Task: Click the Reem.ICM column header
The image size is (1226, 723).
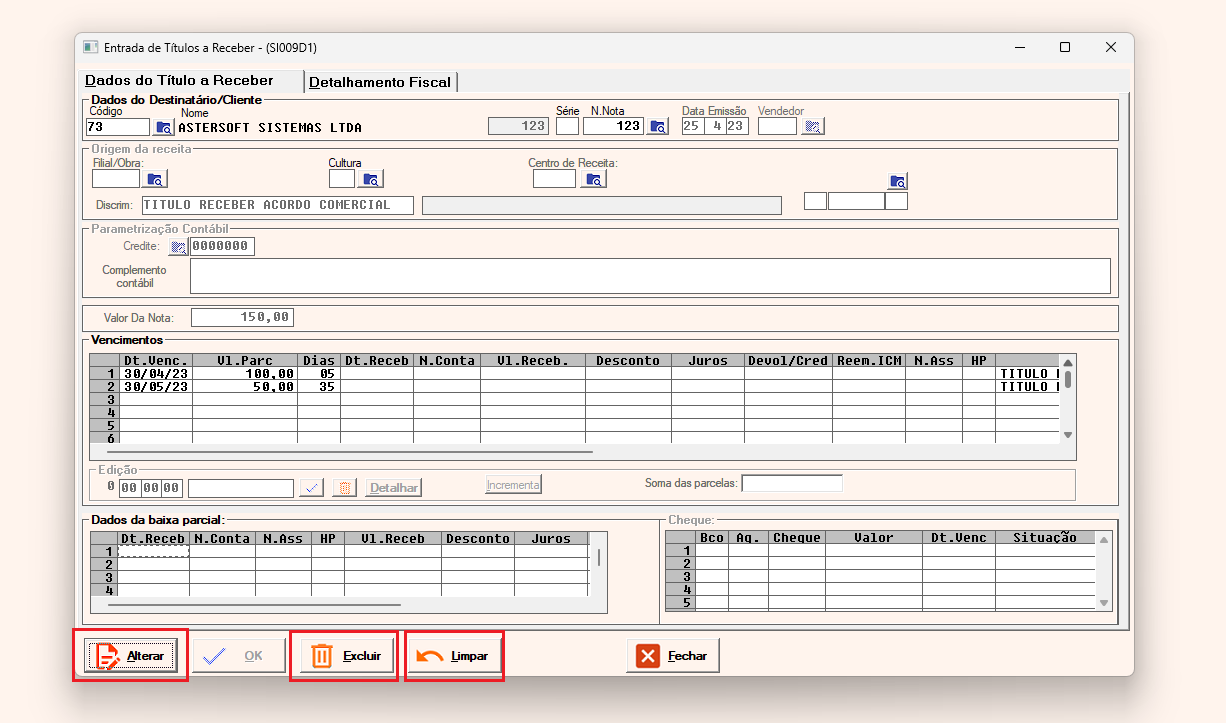Action: (x=868, y=360)
